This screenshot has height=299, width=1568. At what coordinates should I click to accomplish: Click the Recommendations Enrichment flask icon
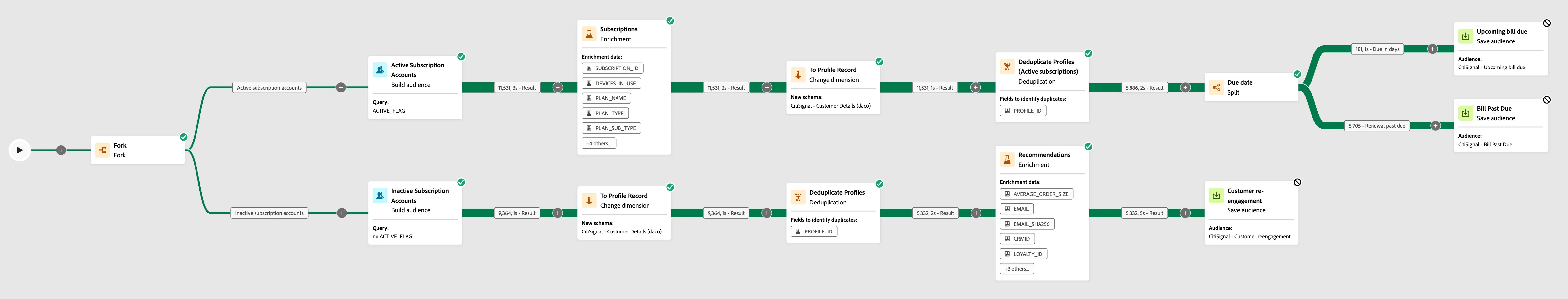[x=1007, y=160]
